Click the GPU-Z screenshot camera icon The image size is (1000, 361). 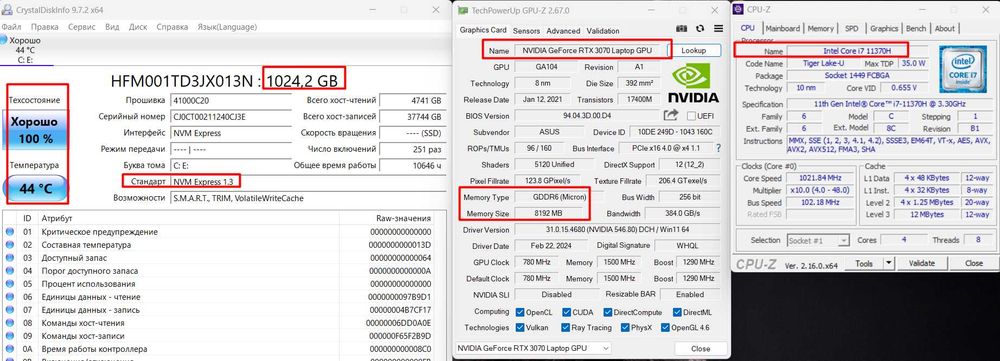tap(682, 29)
